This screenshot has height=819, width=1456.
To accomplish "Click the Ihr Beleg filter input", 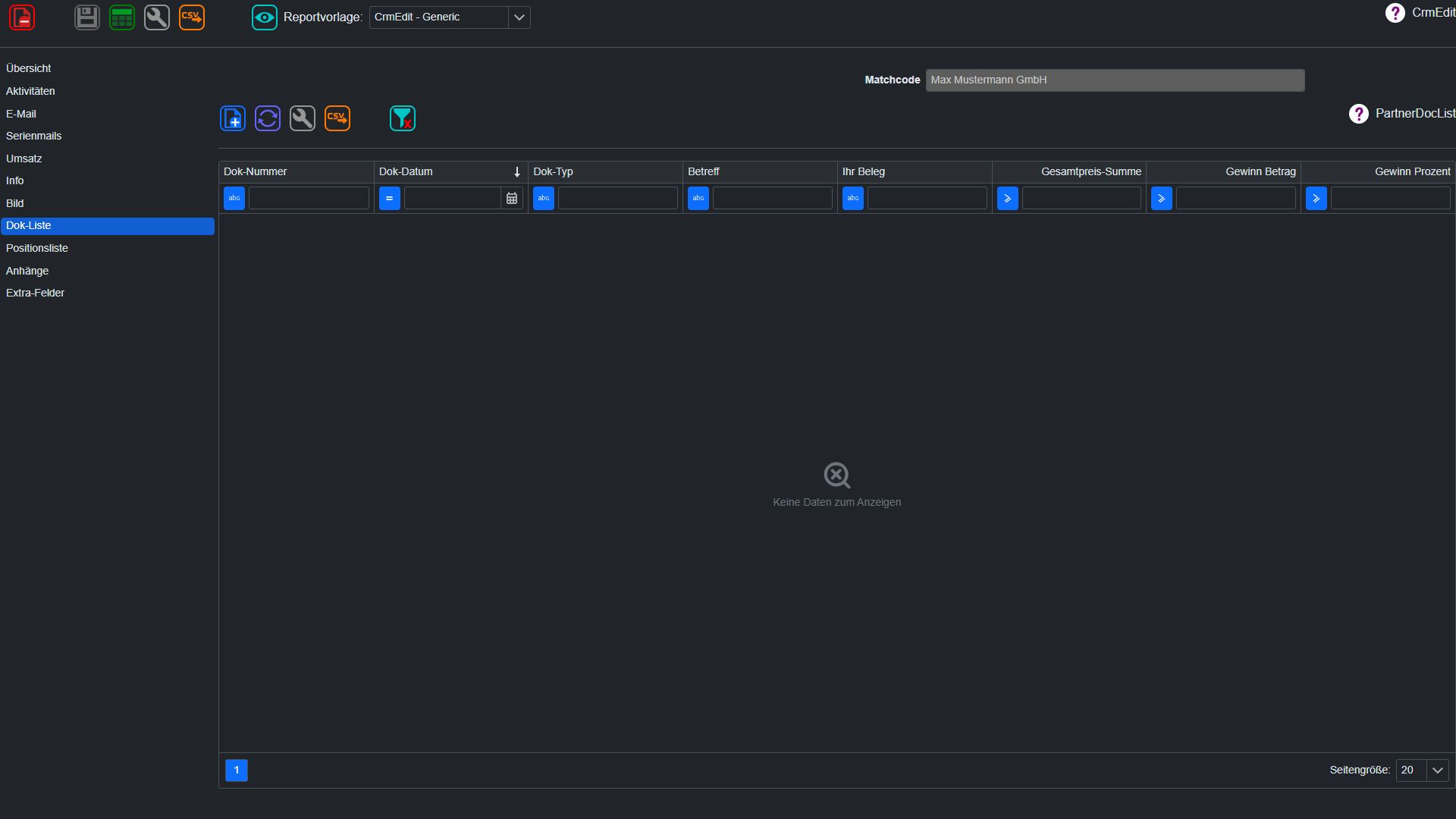I will (927, 198).
